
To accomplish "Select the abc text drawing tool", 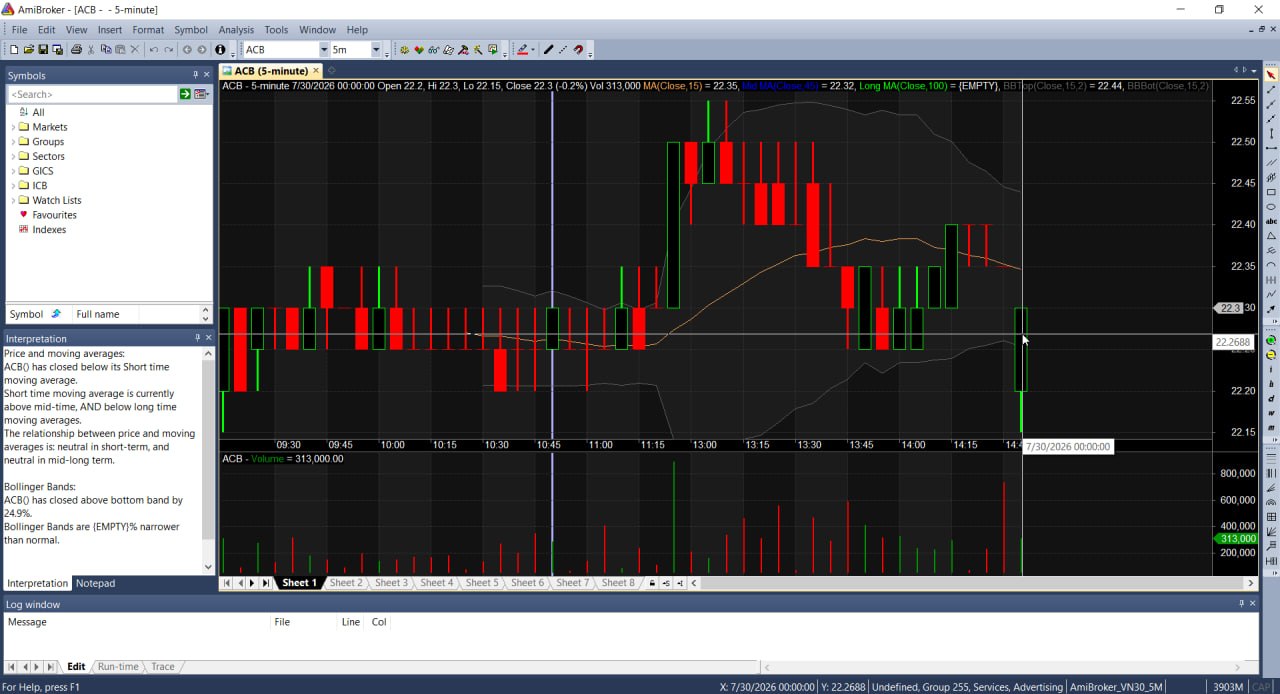I will (x=1271, y=221).
